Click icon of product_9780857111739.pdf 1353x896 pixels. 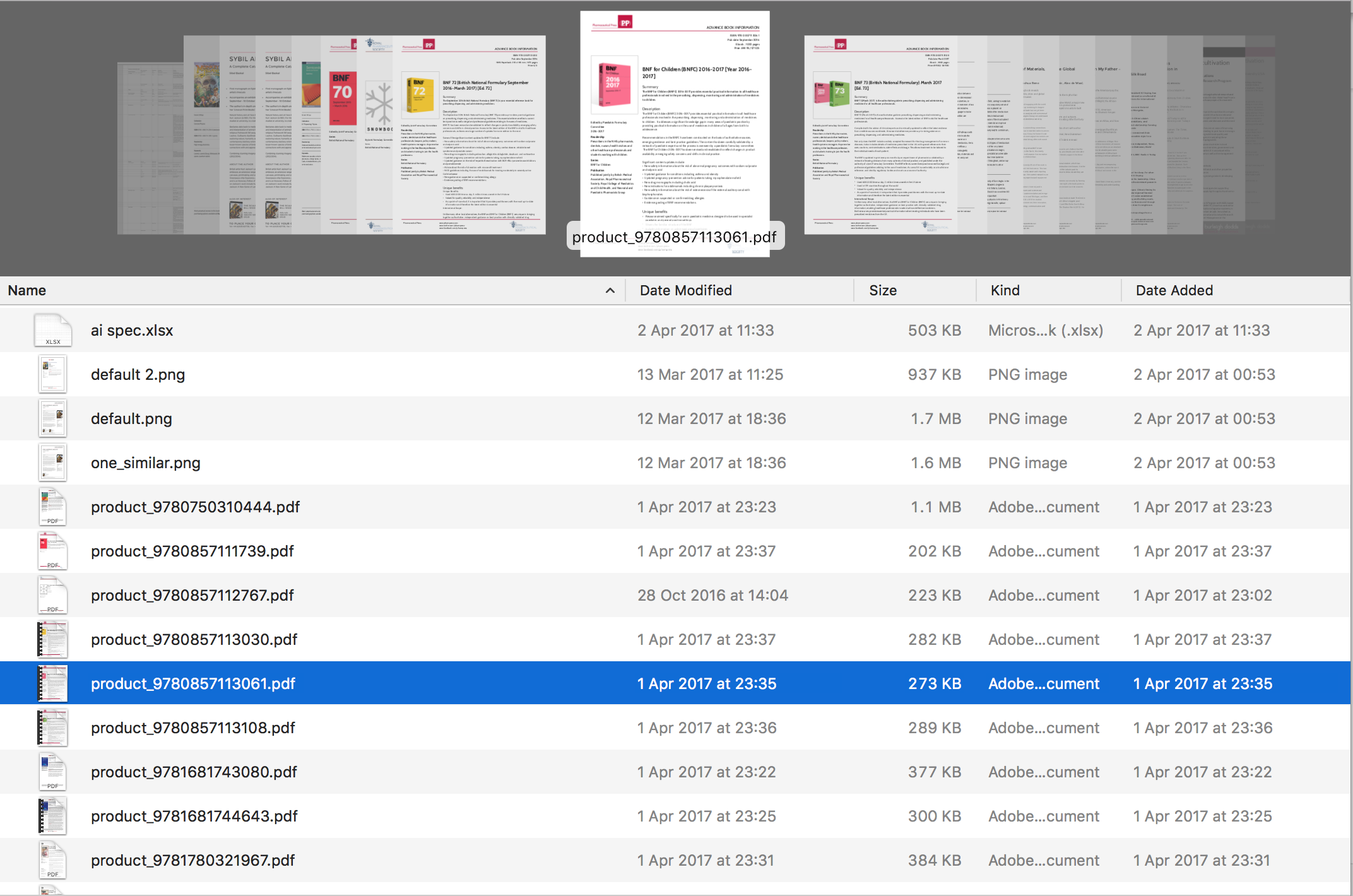[53, 551]
